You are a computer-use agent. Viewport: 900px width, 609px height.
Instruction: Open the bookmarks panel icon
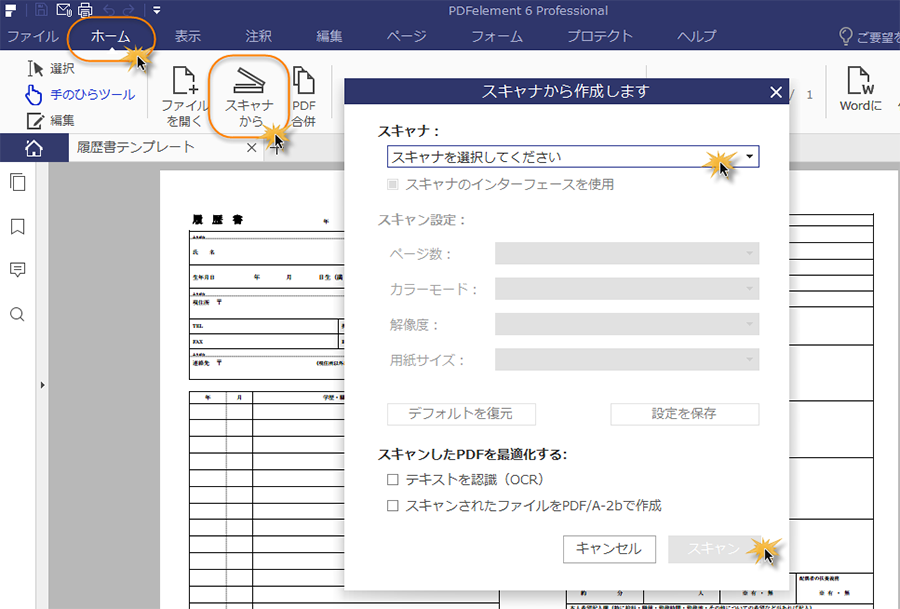[18, 226]
